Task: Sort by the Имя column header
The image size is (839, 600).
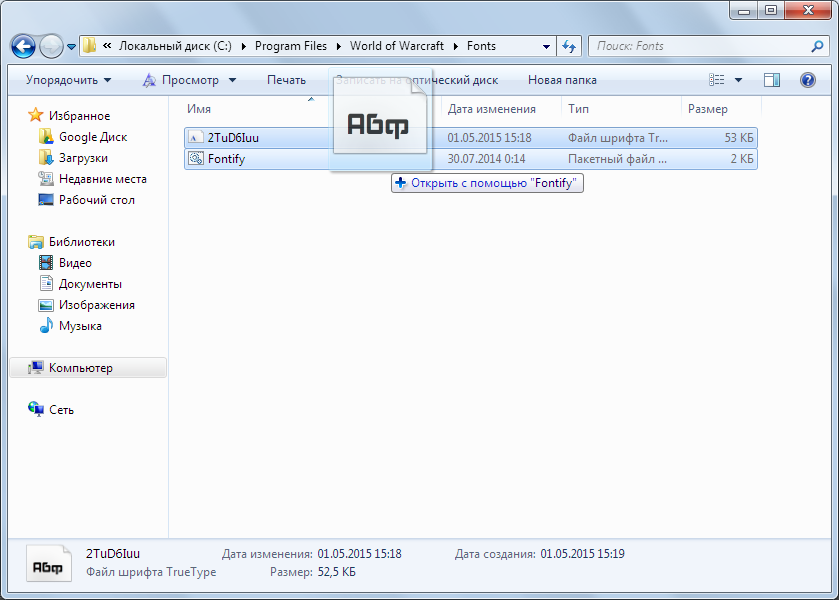Action: point(199,109)
